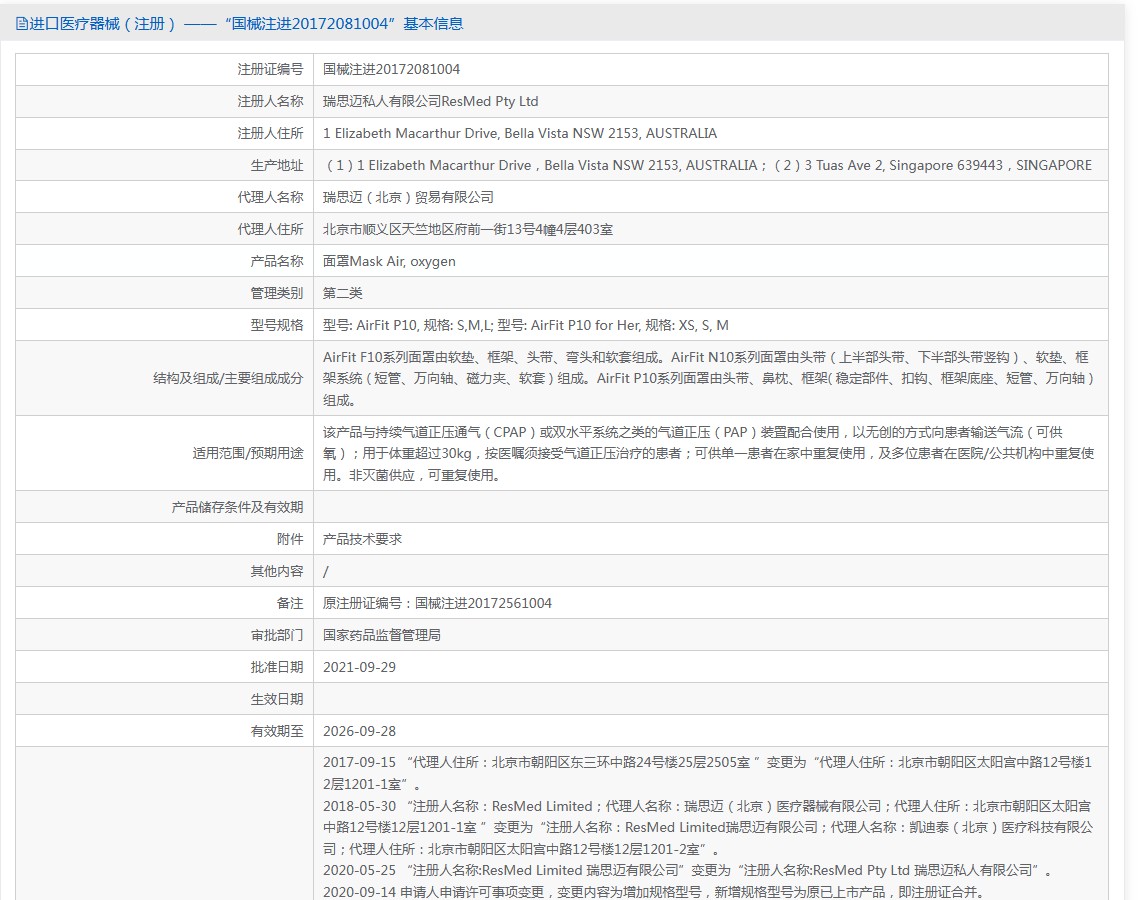Click the page title 进口医疗器械（注册）基本信息
The image size is (1146, 900).
246,24
